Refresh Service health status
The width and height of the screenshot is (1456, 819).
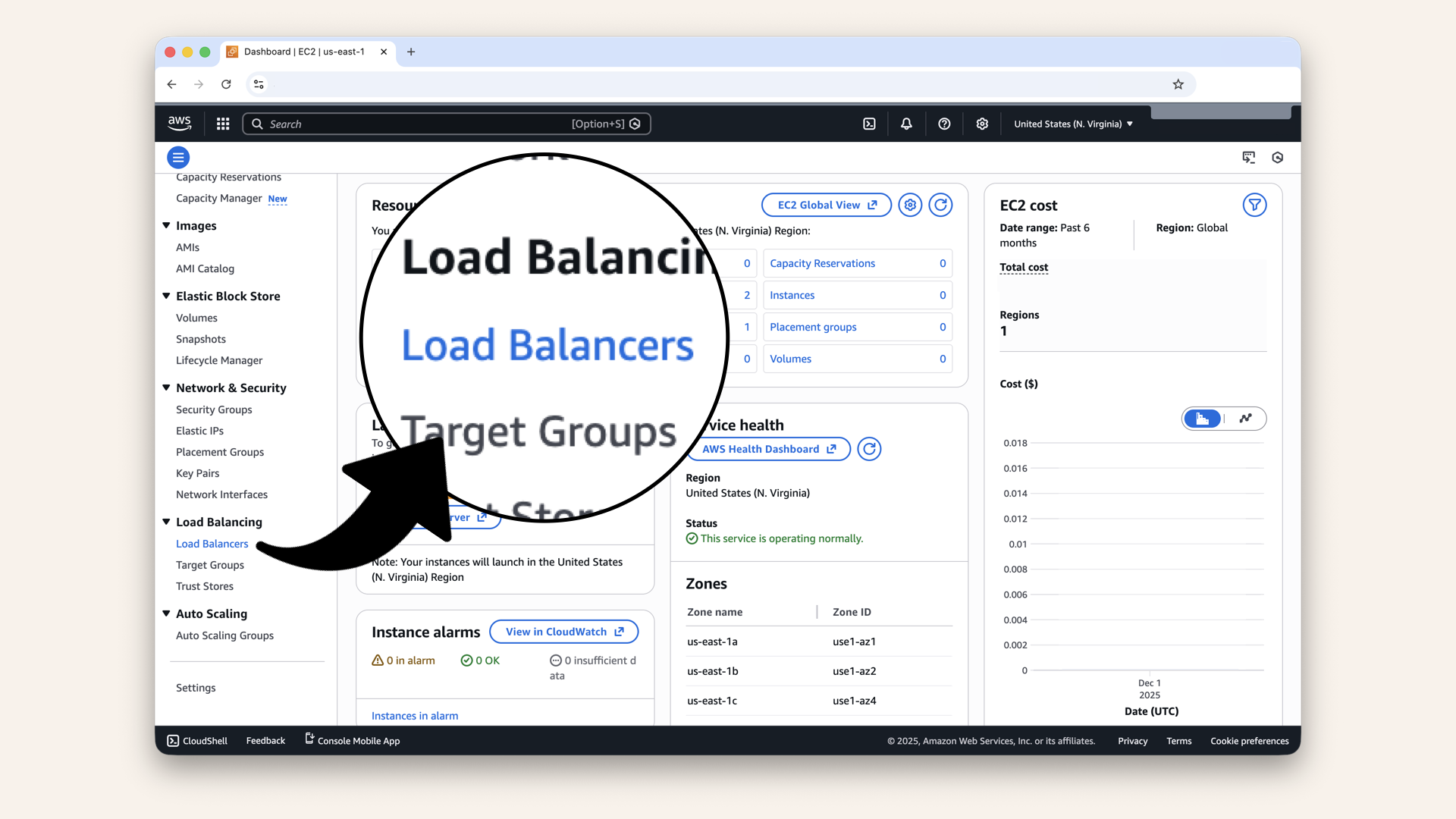pos(869,449)
